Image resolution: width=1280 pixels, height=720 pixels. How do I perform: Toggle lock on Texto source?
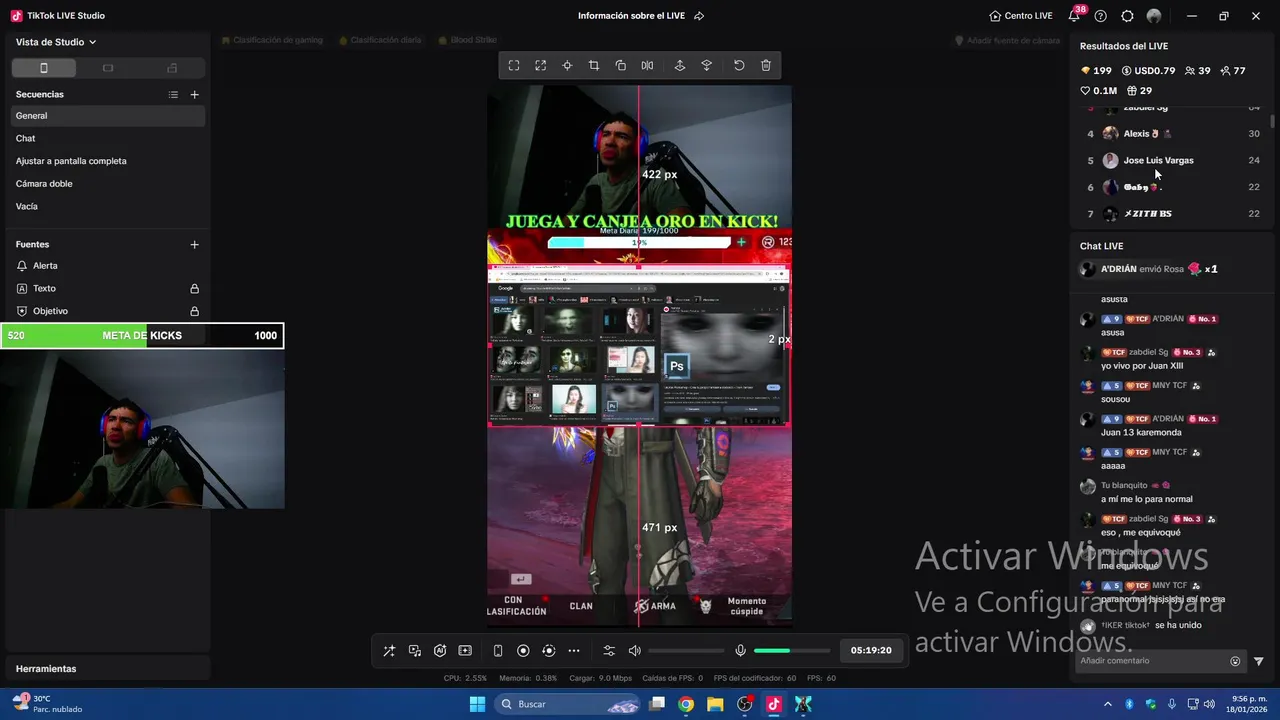195,288
